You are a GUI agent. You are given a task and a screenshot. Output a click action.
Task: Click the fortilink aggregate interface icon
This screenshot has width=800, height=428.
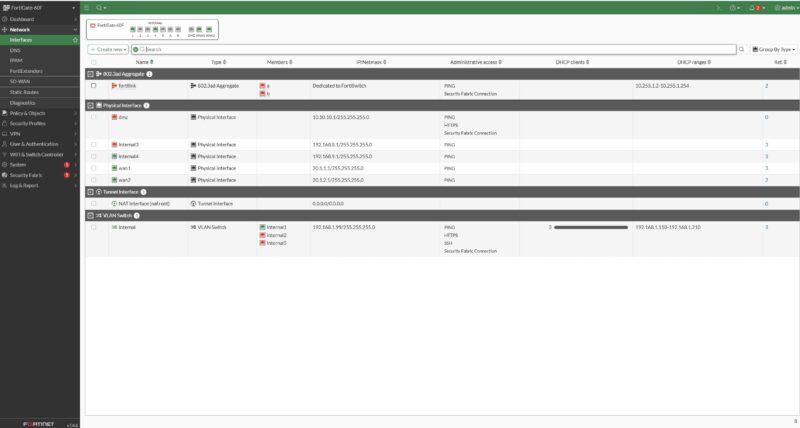[114, 86]
